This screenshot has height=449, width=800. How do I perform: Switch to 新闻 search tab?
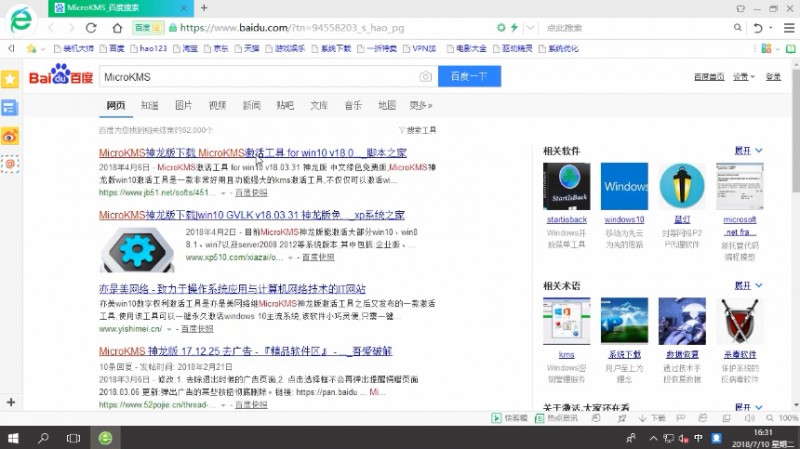(x=252, y=105)
